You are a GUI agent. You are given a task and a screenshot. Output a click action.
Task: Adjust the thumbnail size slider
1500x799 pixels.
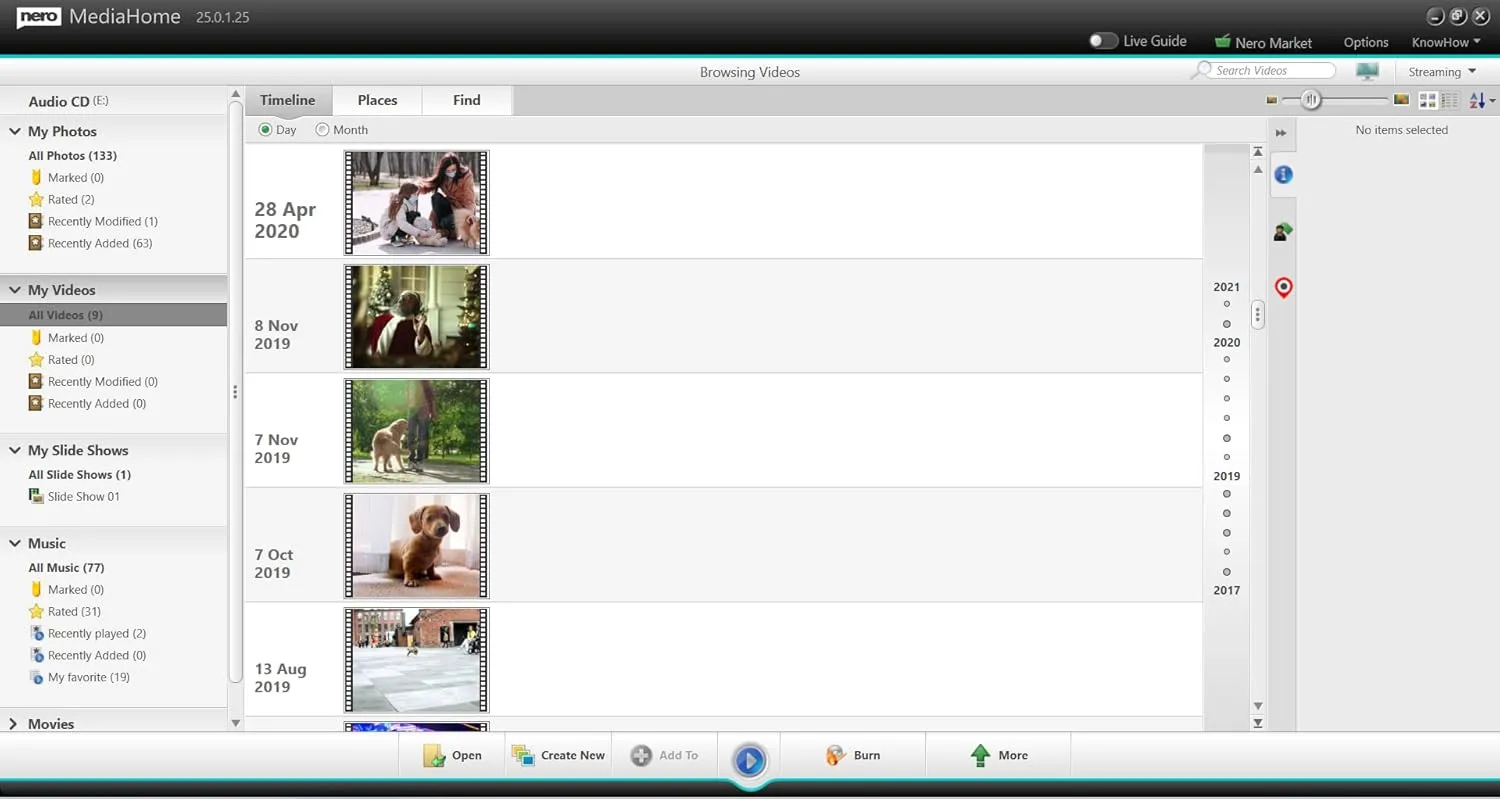coord(1311,100)
